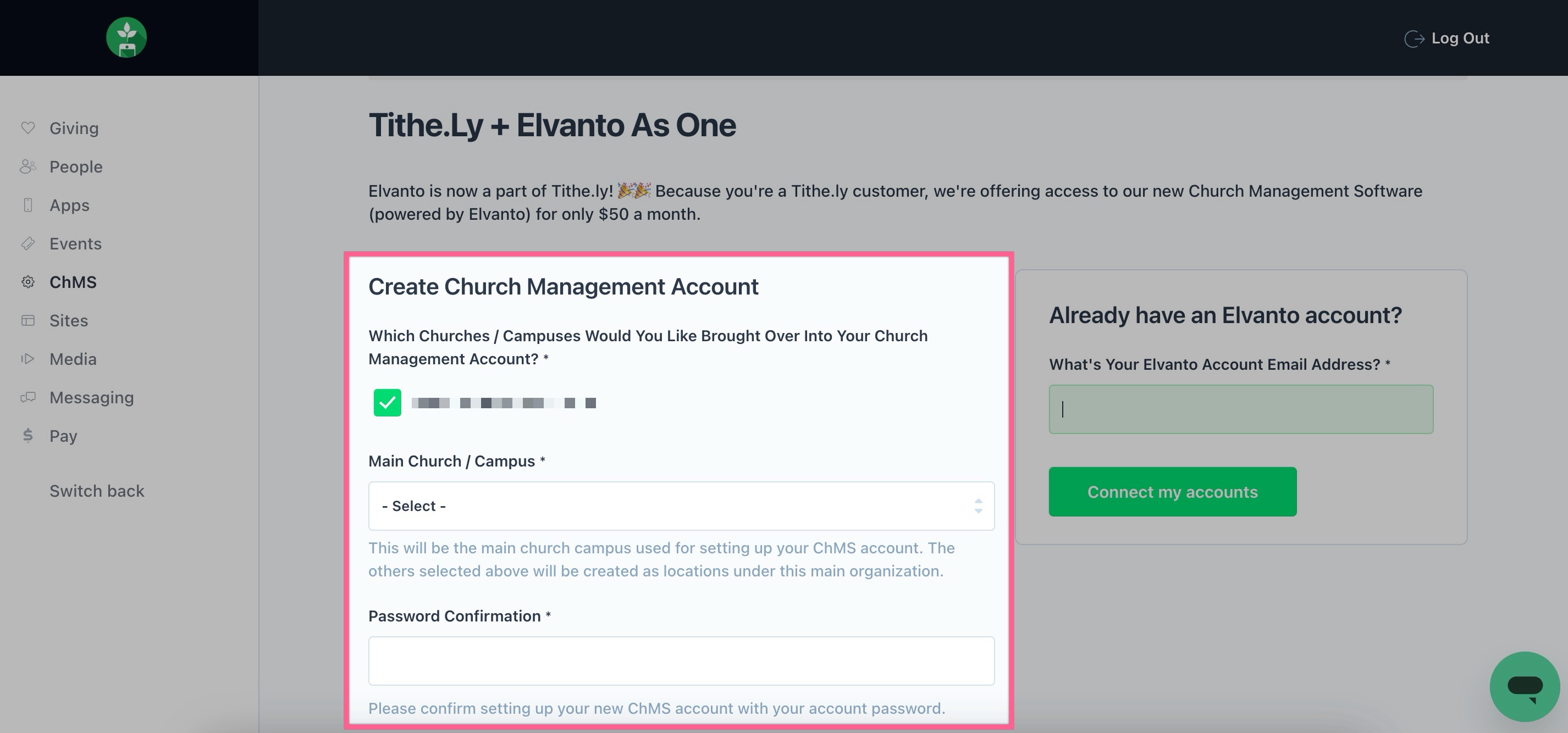Open the Main Church / Campus dropdown
1568x733 pixels.
pyautogui.click(x=681, y=506)
